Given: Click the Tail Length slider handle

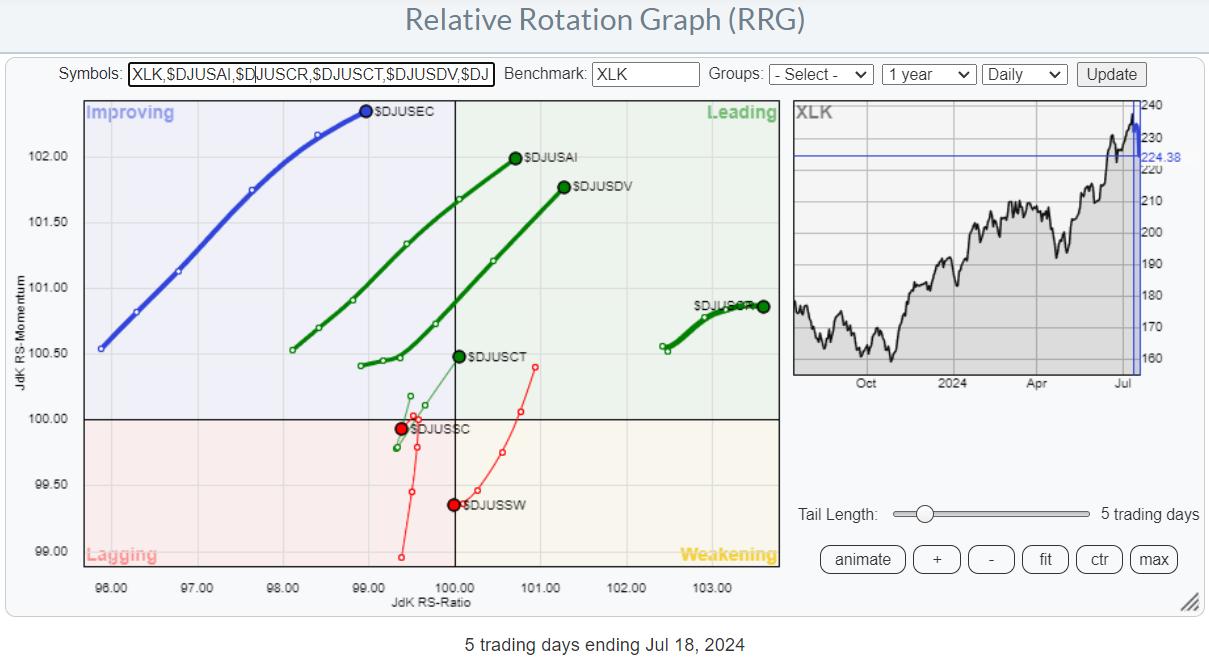Looking at the screenshot, I should click(925, 514).
